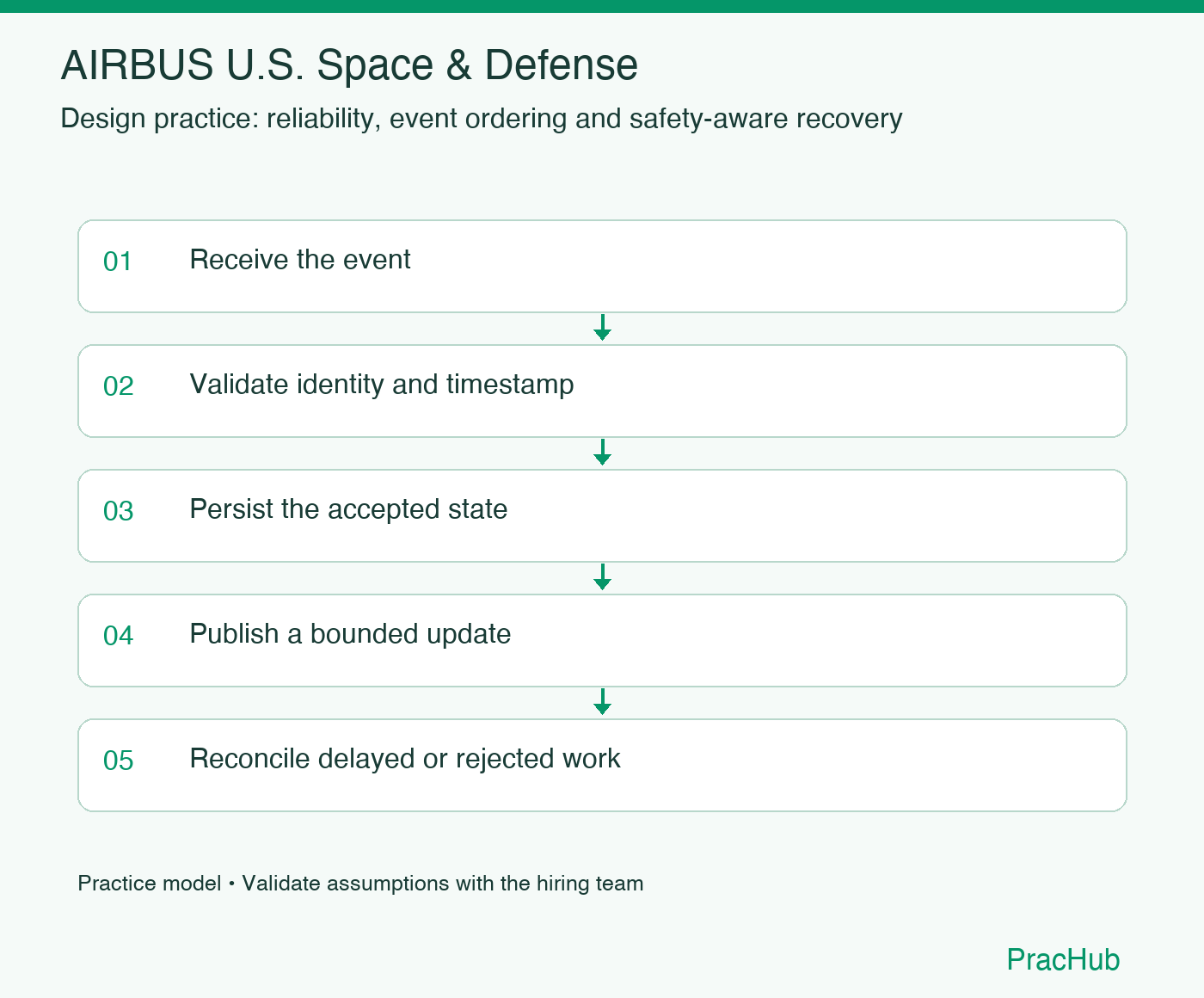
Task: Click the title AIRBUS U.S. Space & Defense
Action: pyautogui.click(x=349, y=65)
